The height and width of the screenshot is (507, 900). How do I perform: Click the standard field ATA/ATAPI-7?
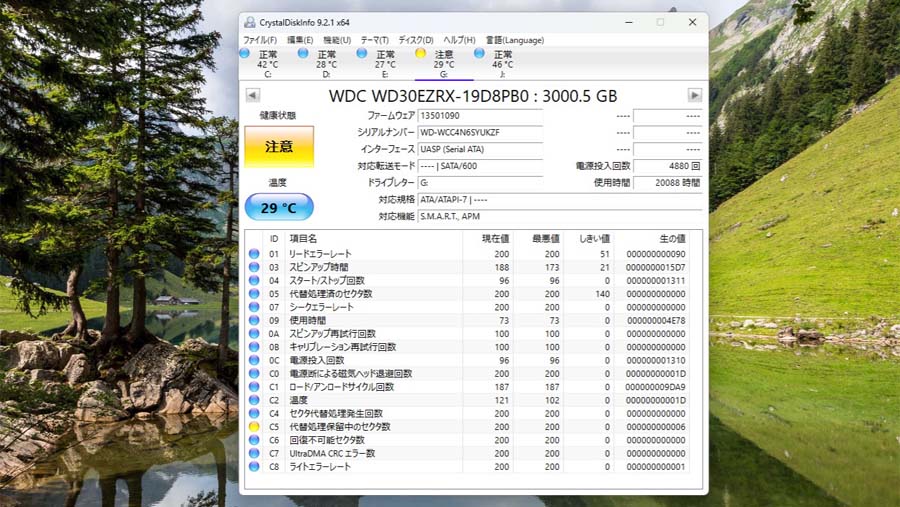click(x=560, y=200)
